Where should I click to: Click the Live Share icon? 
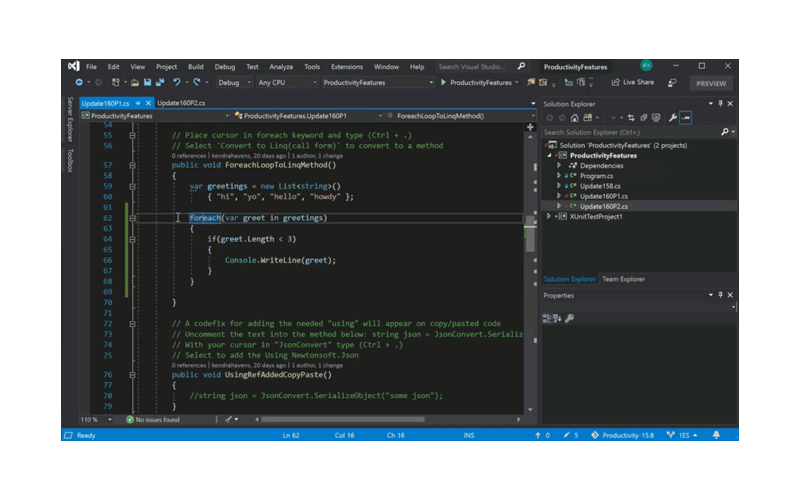pyautogui.click(x=615, y=83)
